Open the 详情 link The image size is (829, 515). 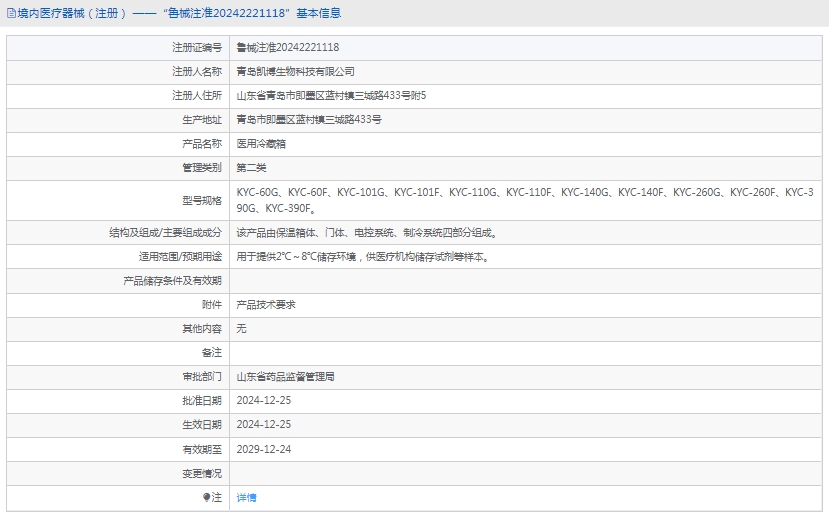[246, 497]
